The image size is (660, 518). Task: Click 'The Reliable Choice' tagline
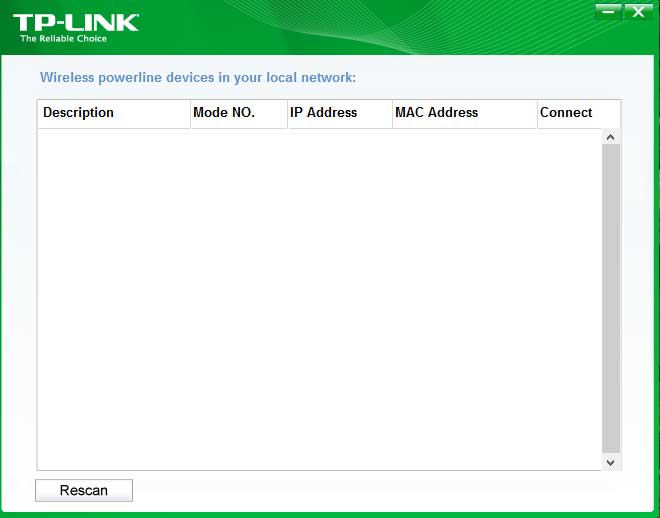pos(63,39)
